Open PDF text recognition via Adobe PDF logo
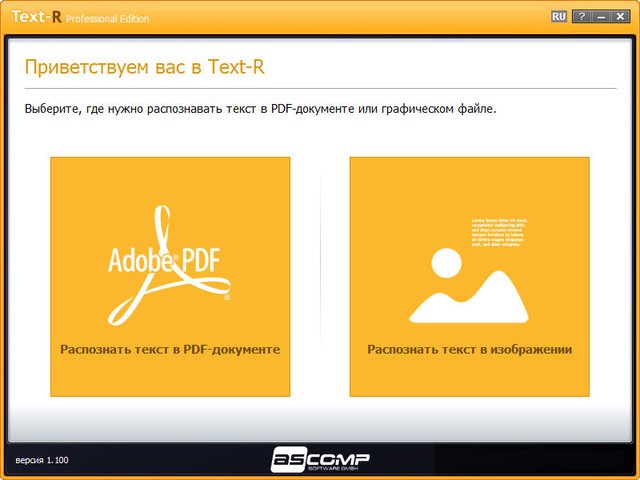 pyautogui.click(x=169, y=265)
